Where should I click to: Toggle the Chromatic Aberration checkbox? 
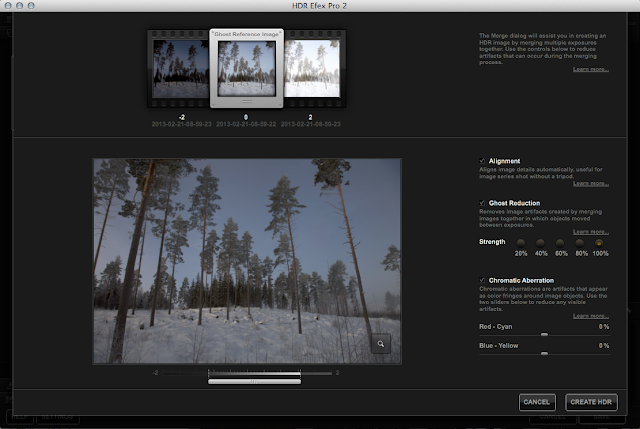482,280
